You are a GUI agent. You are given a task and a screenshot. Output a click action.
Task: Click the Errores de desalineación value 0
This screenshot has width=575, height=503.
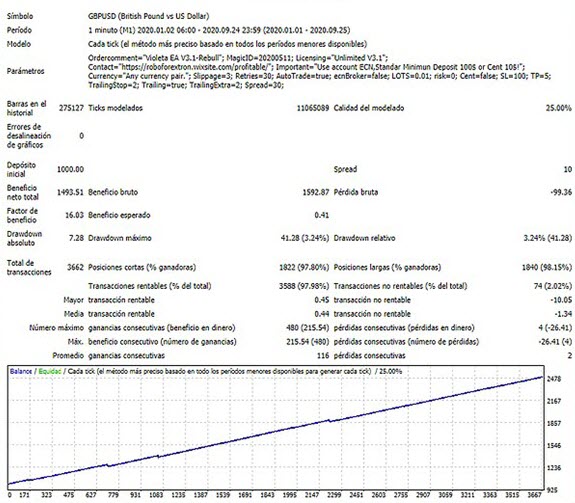click(x=81, y=136)
